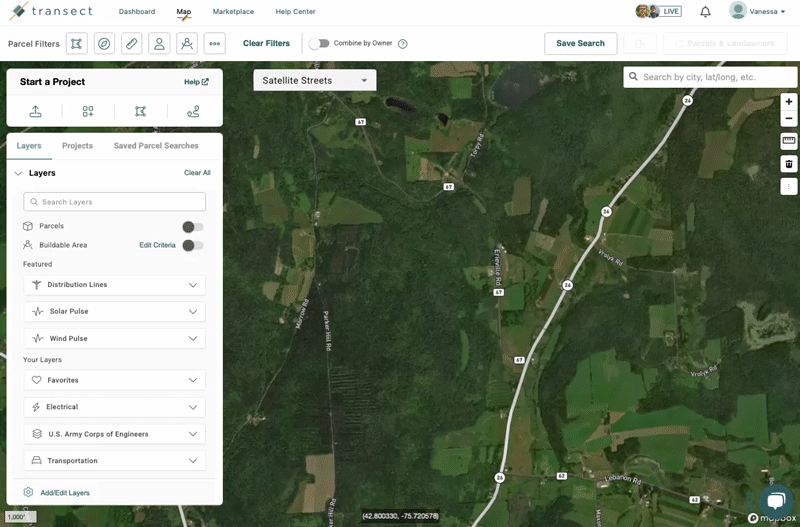Click the upload icon under Start a Project
Viewport: 800px width, 527px height.
tap(36, 112)
